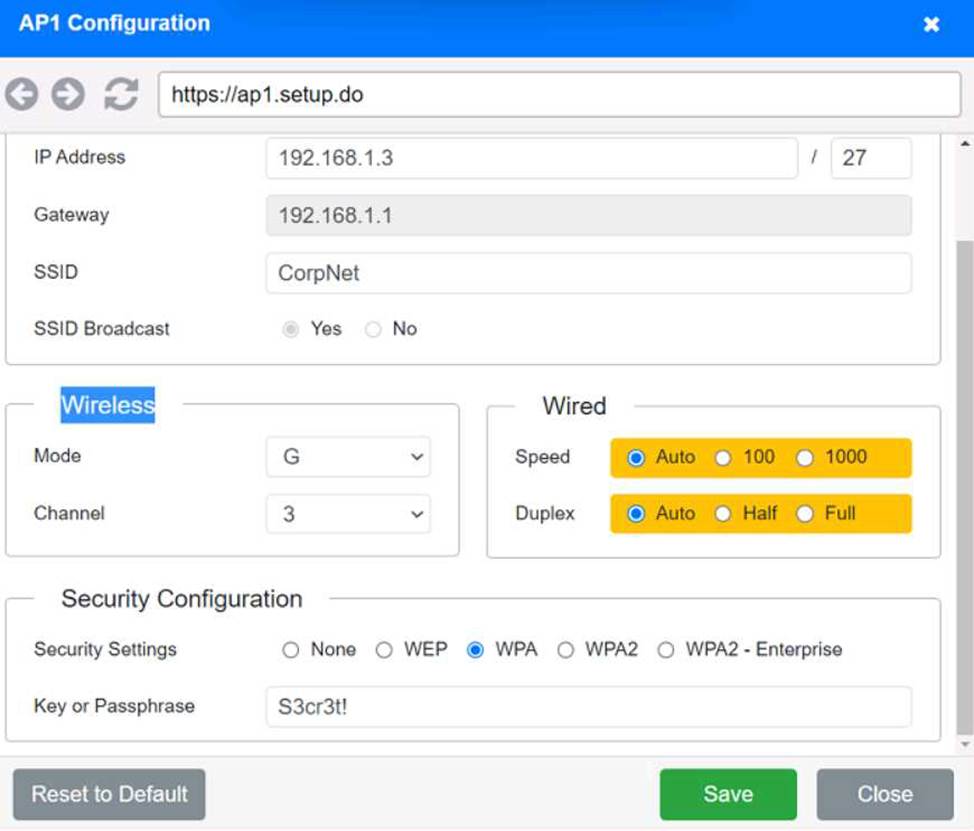Set wired speed to 1000

(805, 458)
